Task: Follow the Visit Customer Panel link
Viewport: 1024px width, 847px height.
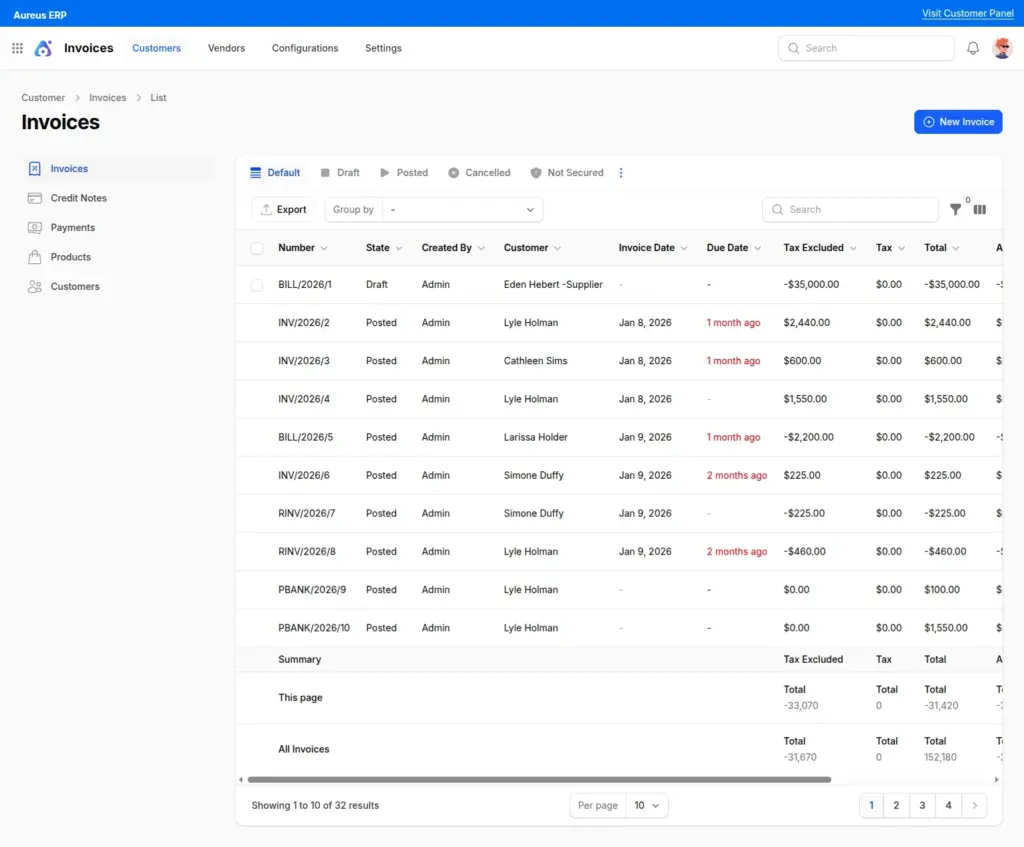Action: coord(967,14)
